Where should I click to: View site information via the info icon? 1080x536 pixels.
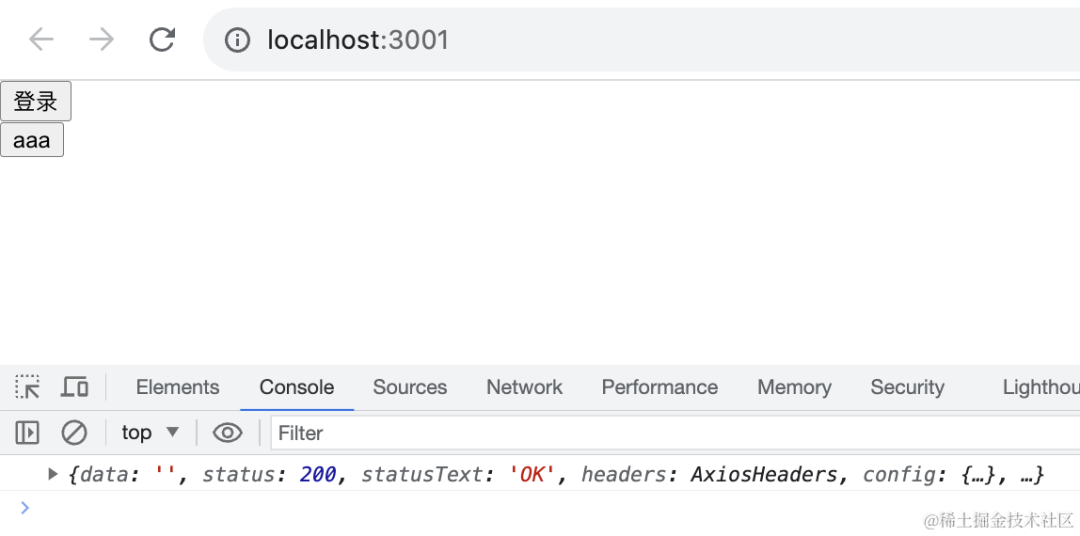click(x=238, y=40)
